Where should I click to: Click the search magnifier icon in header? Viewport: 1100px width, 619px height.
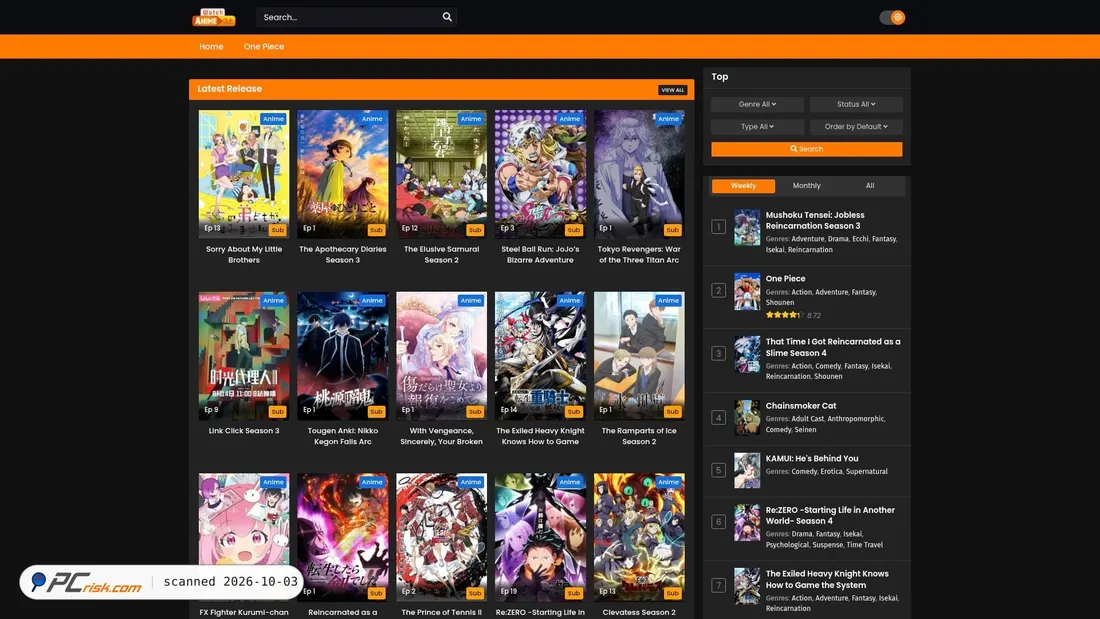447,17
